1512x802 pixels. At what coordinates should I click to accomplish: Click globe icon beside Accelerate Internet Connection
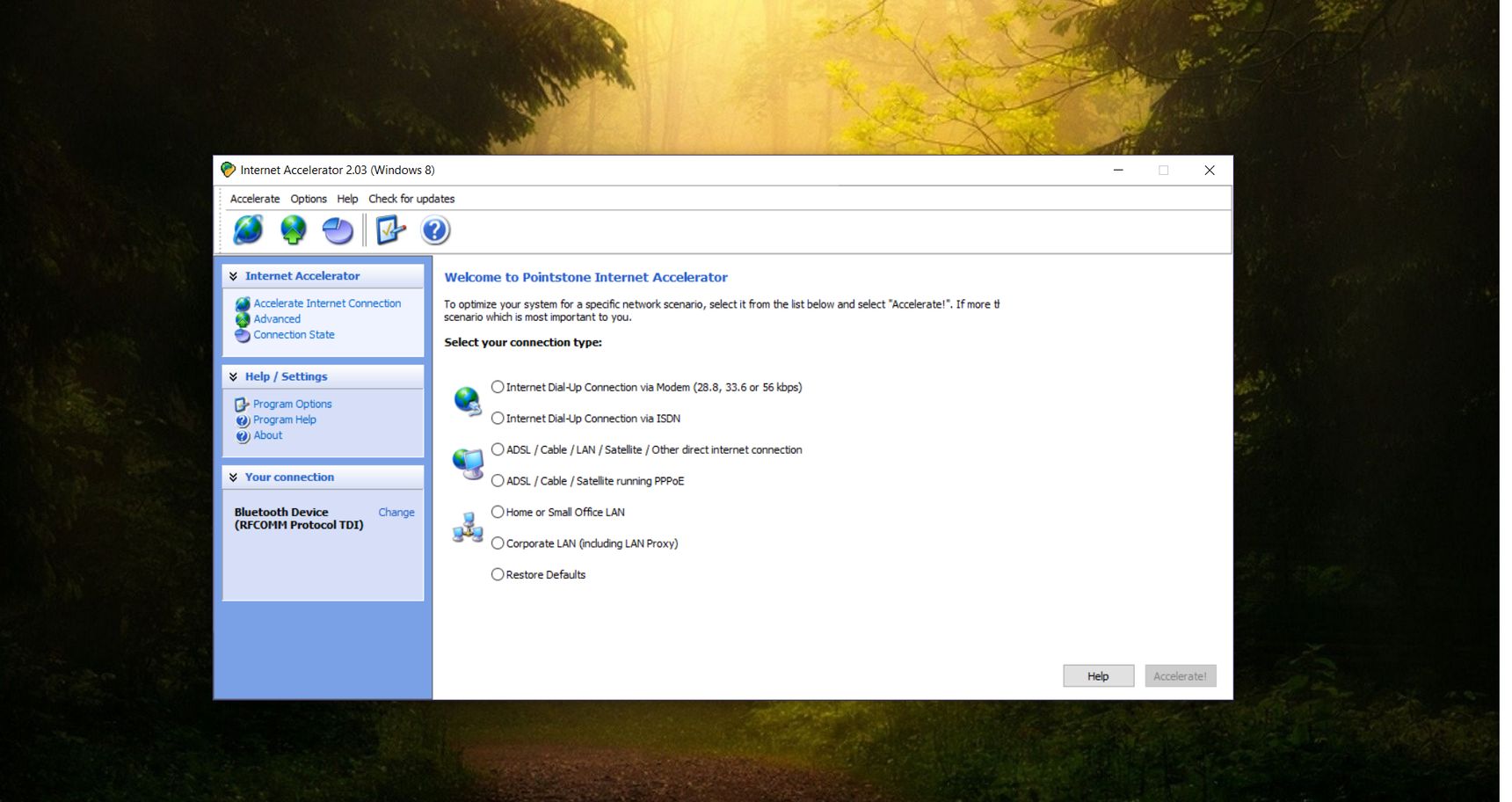(243, 304)
